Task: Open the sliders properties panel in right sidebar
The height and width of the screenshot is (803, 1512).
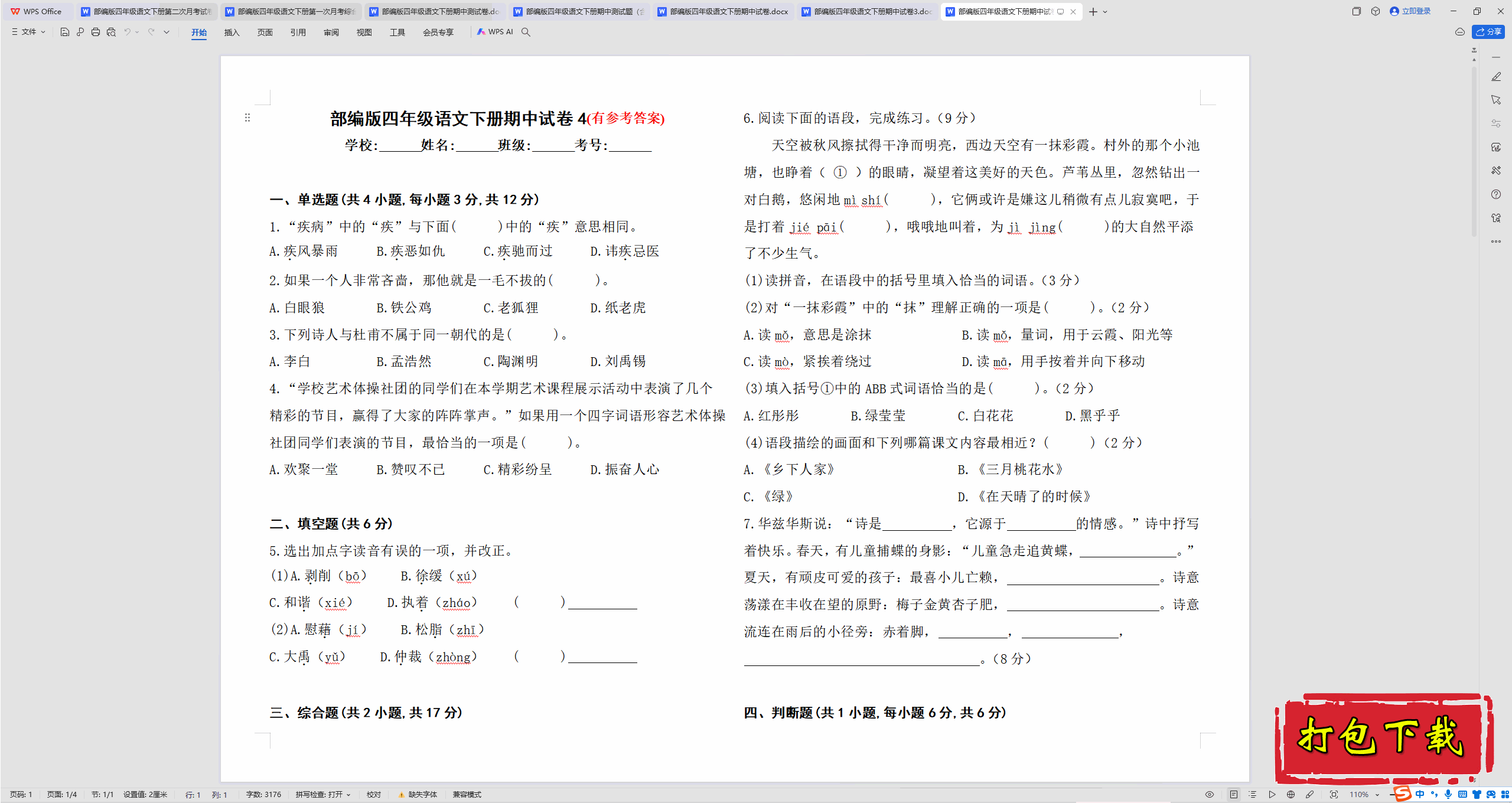Action: 1496,123
